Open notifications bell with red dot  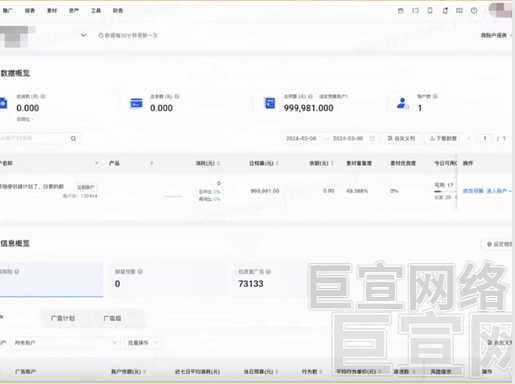(x=445, y=11)
